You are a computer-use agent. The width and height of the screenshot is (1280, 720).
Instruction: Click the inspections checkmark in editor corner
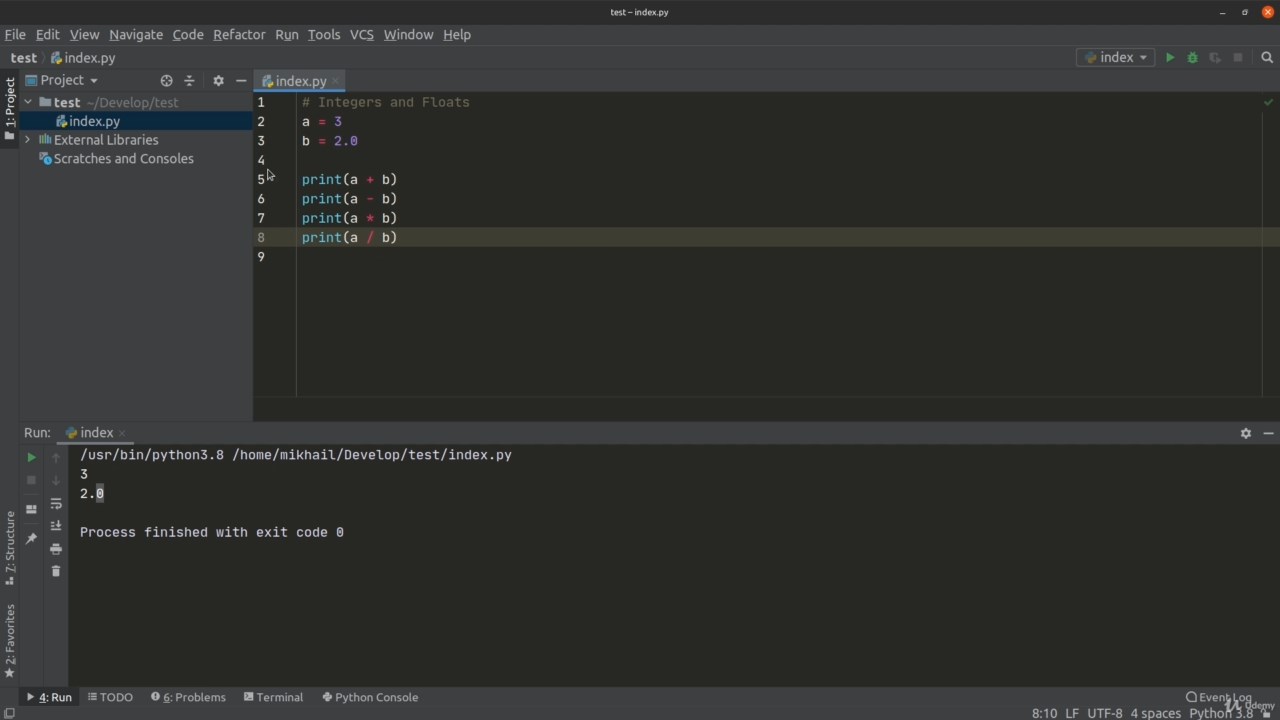click(x=1268, y=102)
